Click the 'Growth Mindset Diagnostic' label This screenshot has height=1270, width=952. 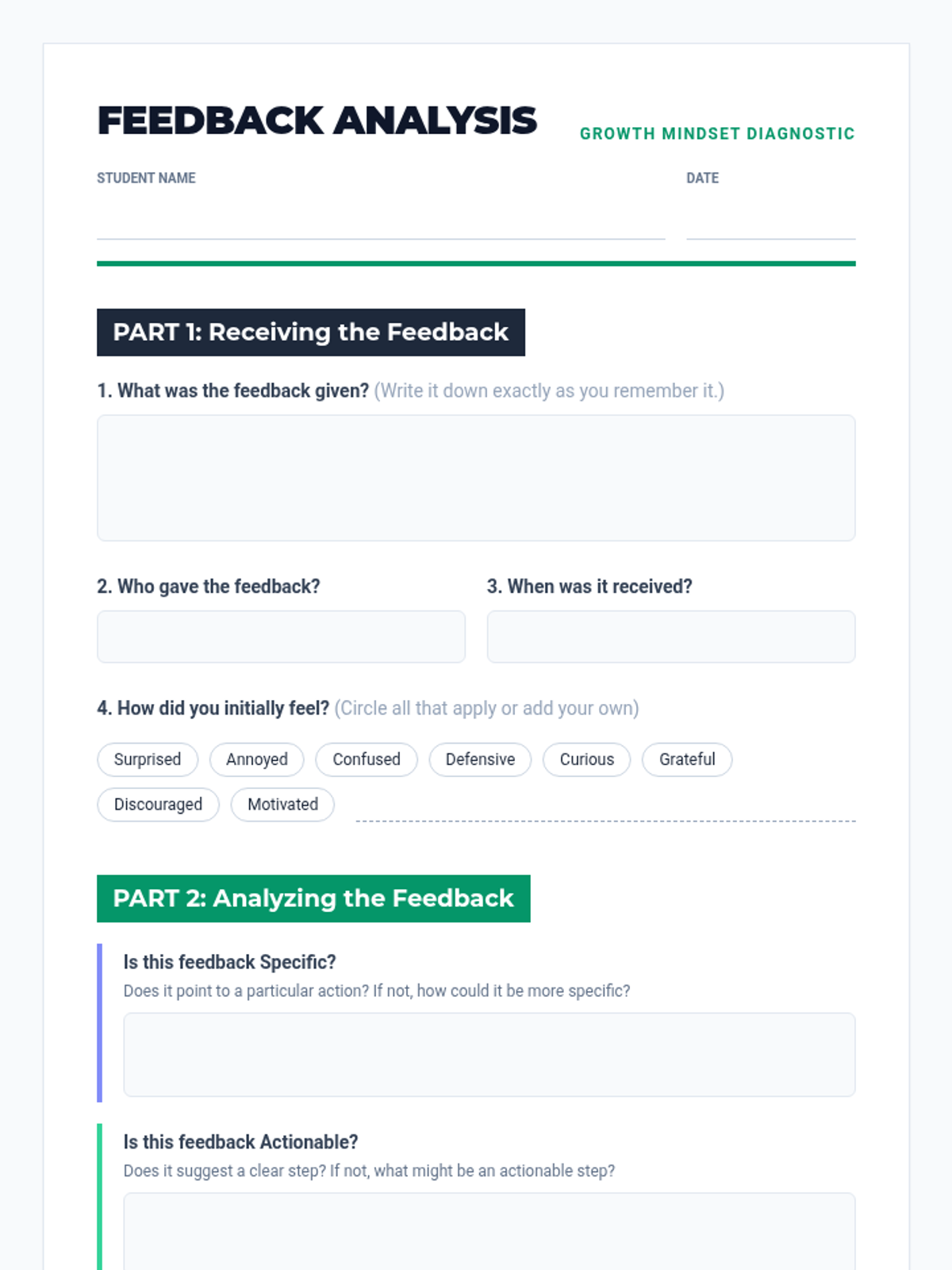pyautogui.click(x=717, y=133)
